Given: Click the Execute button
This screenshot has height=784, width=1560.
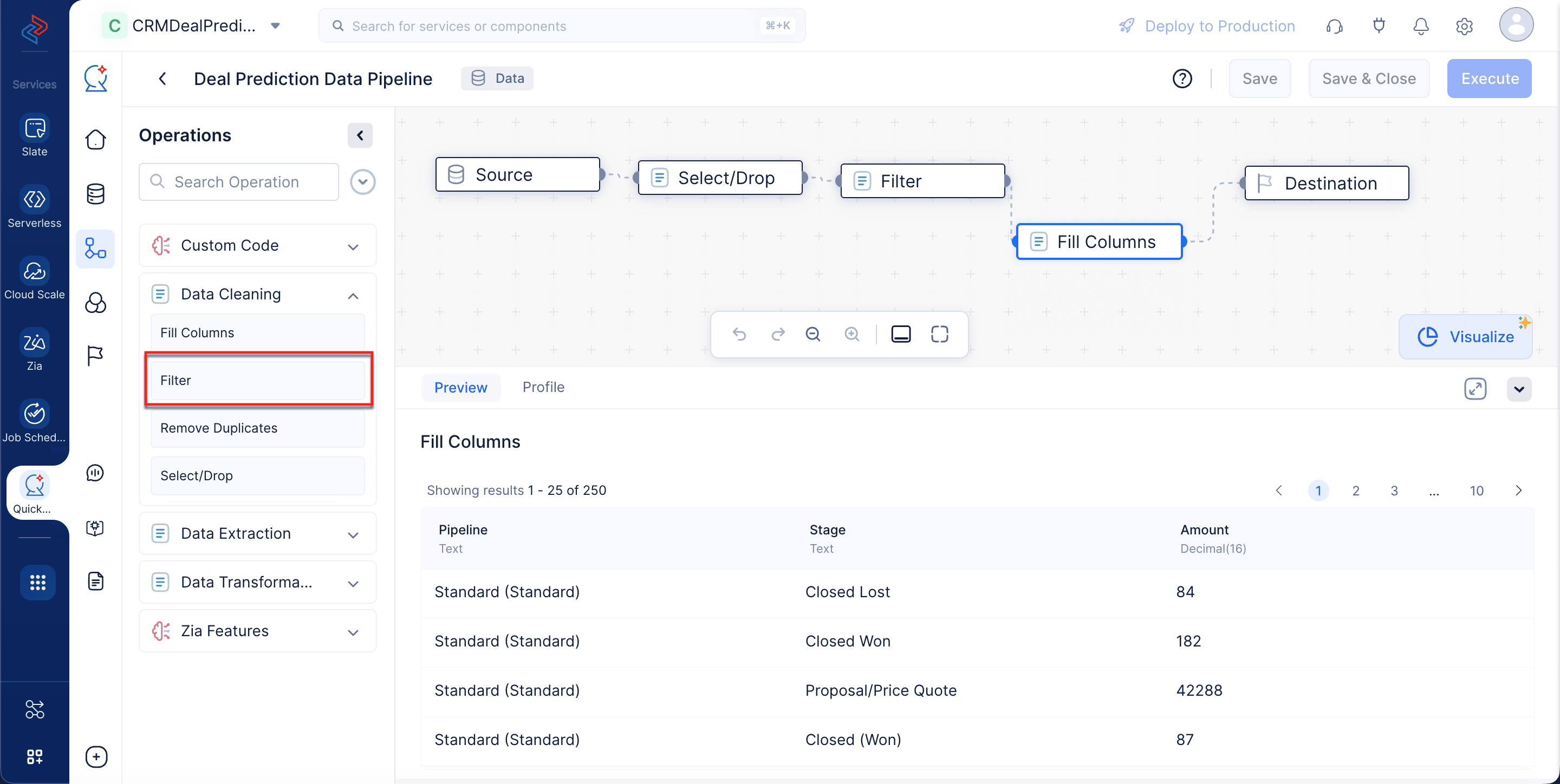Looking at the screenshot, I should point(1489,79).
